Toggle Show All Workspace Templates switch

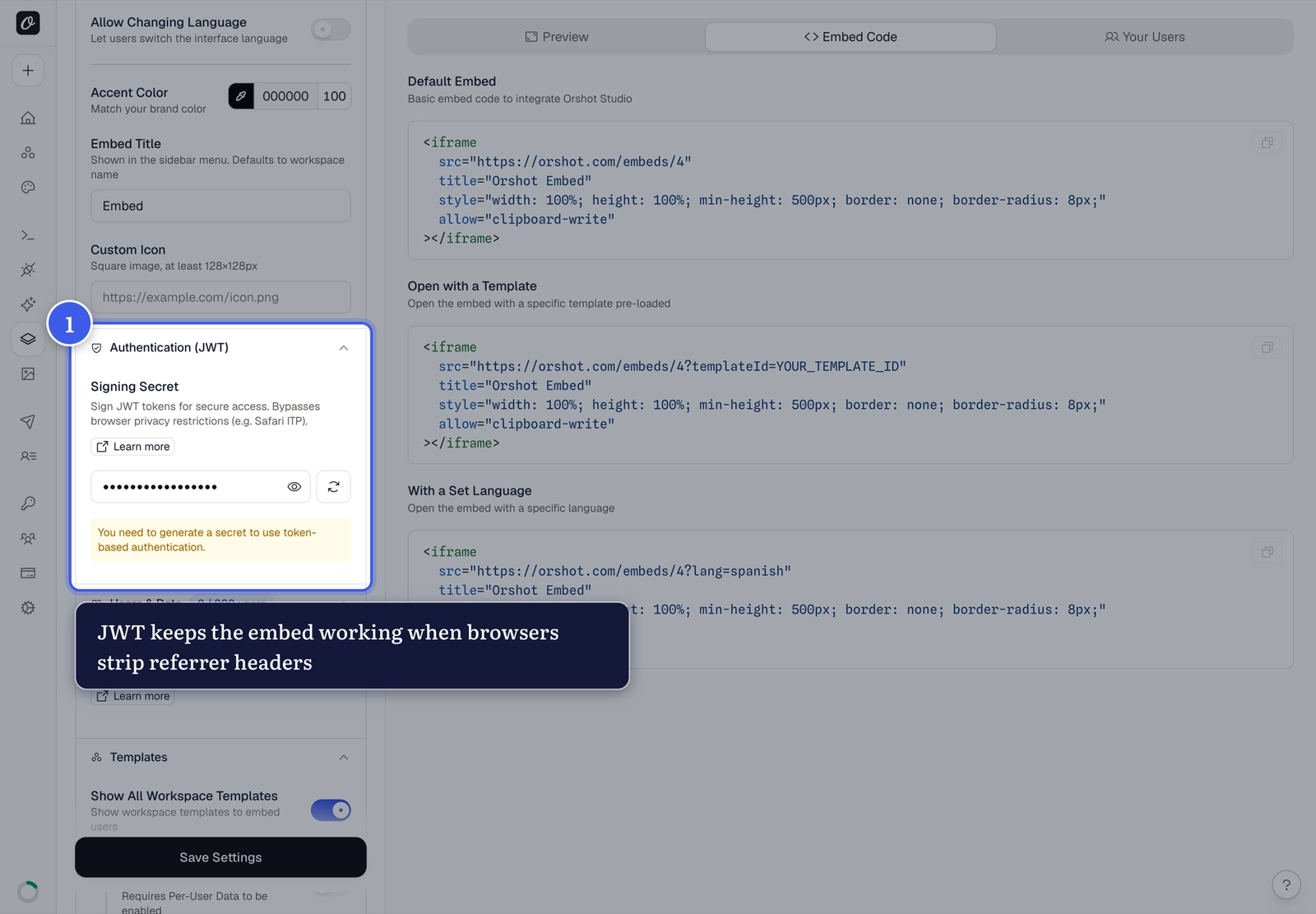pyautogui.click(x=331, y=810)
